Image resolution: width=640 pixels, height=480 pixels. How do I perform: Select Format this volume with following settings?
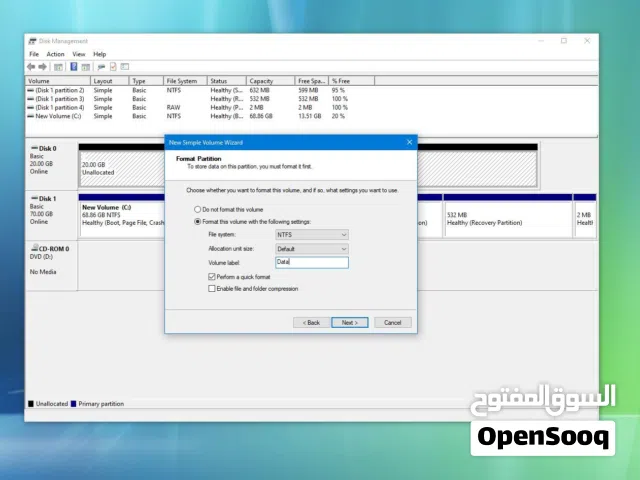tap(198, 222)
